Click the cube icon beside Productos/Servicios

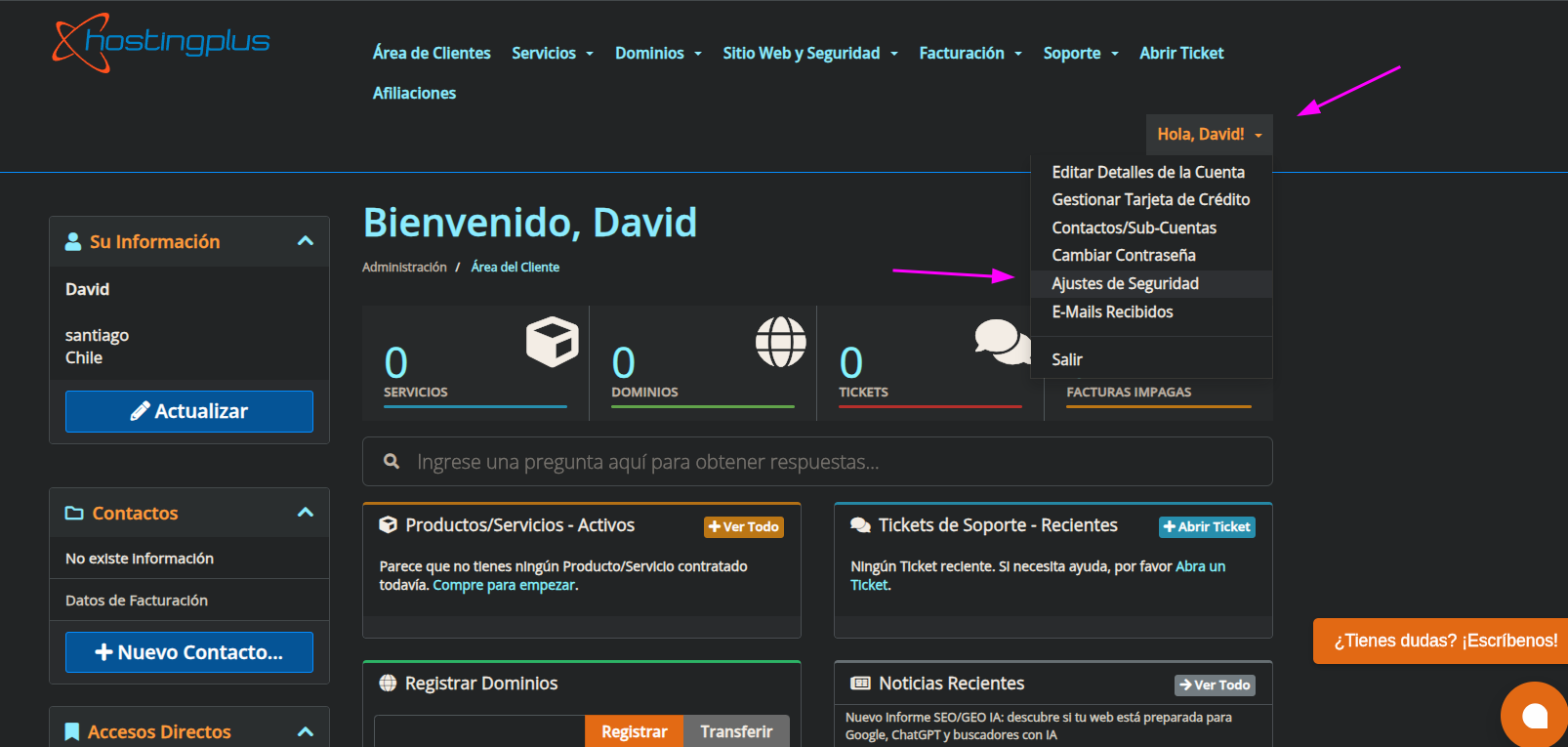[388, 524]
